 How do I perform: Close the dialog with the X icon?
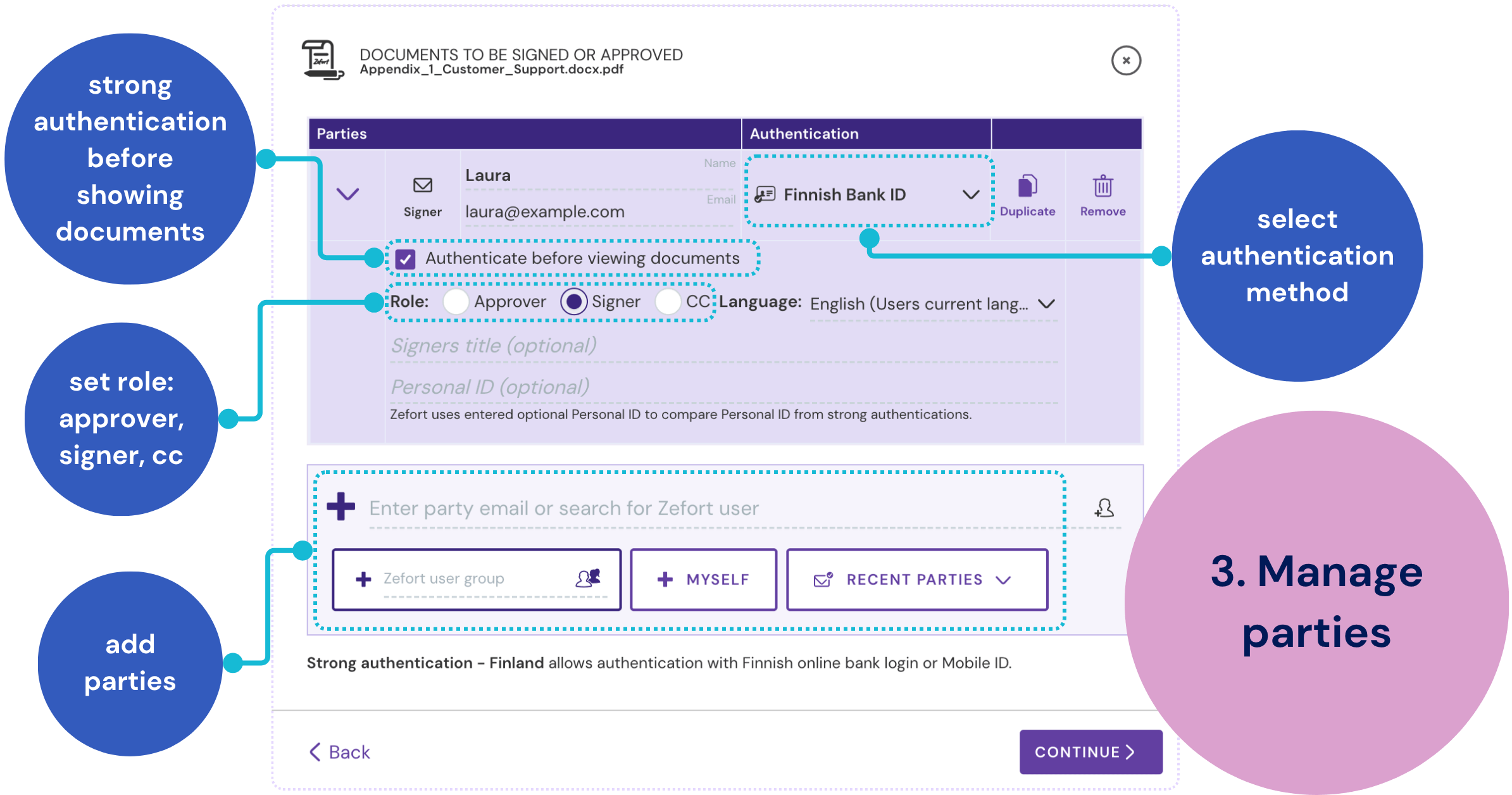pos(1126,61)
